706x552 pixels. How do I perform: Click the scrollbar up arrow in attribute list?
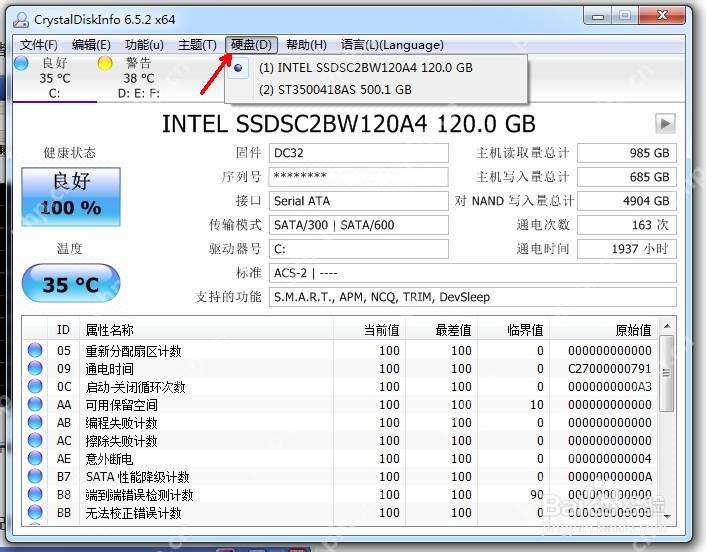coord(667,326)
